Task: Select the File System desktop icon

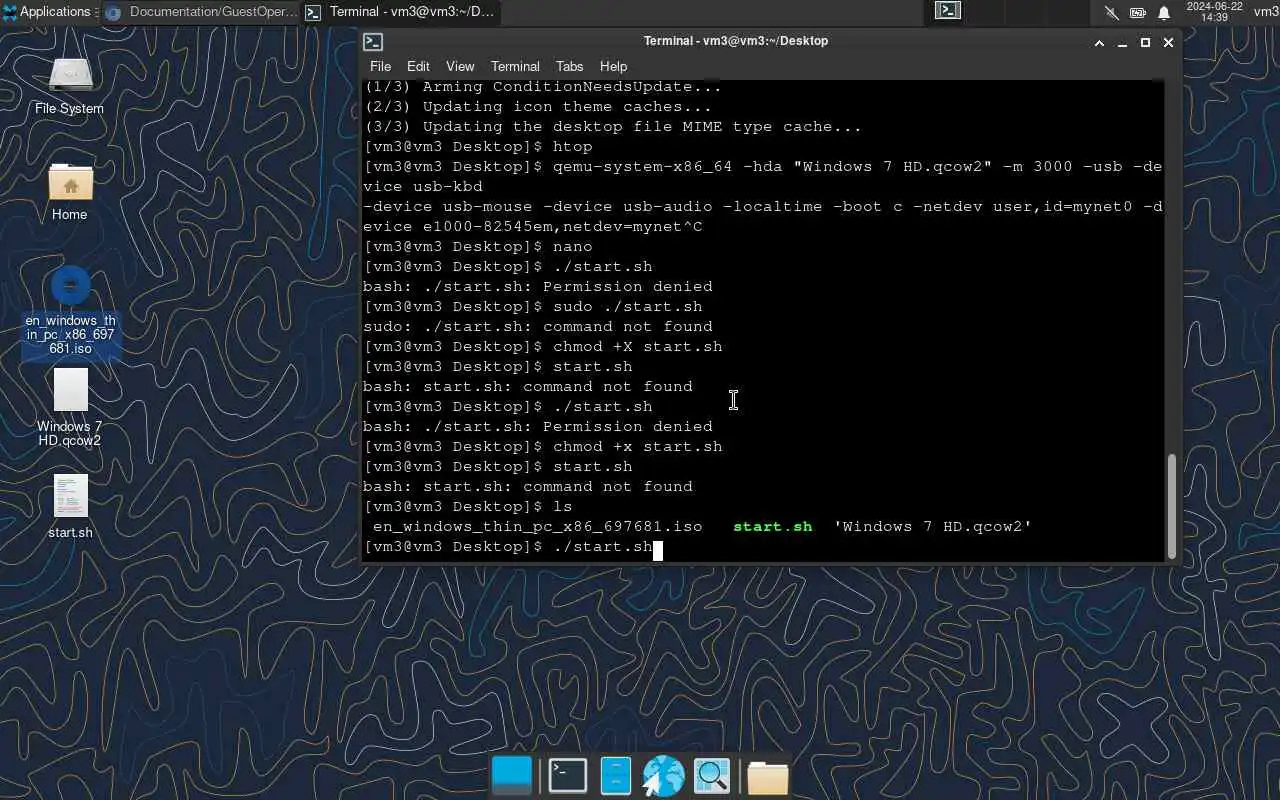Action: pyautogui.click(x=69, y=85)
